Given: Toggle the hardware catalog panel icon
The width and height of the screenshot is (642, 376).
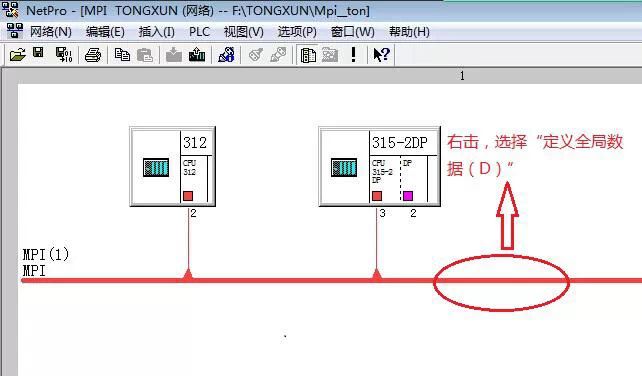Looking at the screenshot, I should pyautogui.click(x=308, y=55).
